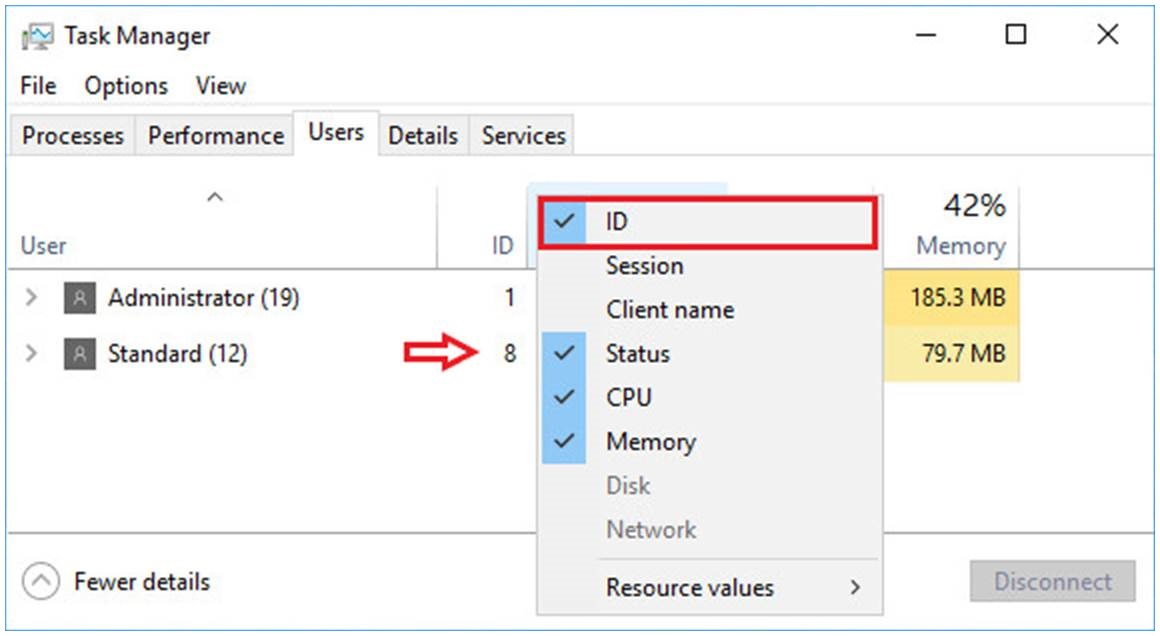Select the Standard (12) user name
Screen dimensions: 1160x636
178,354
